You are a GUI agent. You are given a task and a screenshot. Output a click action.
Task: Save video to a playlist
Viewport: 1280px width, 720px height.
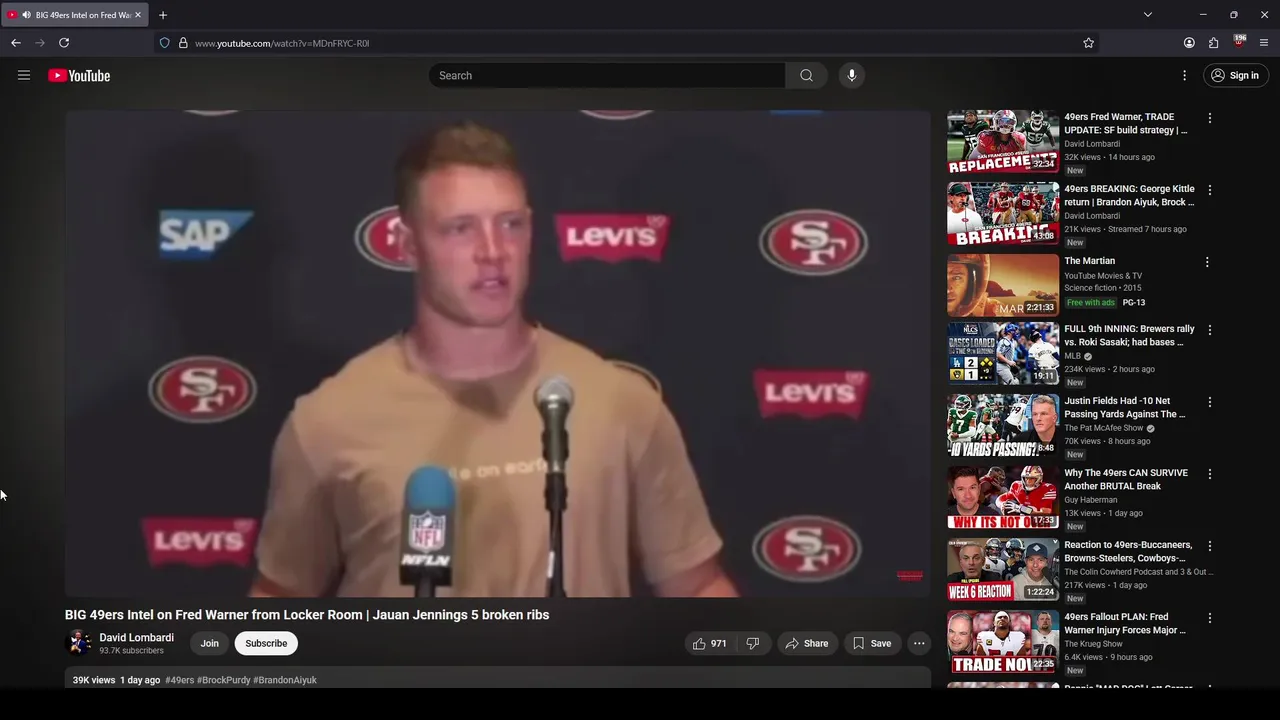tap(871, 643)
